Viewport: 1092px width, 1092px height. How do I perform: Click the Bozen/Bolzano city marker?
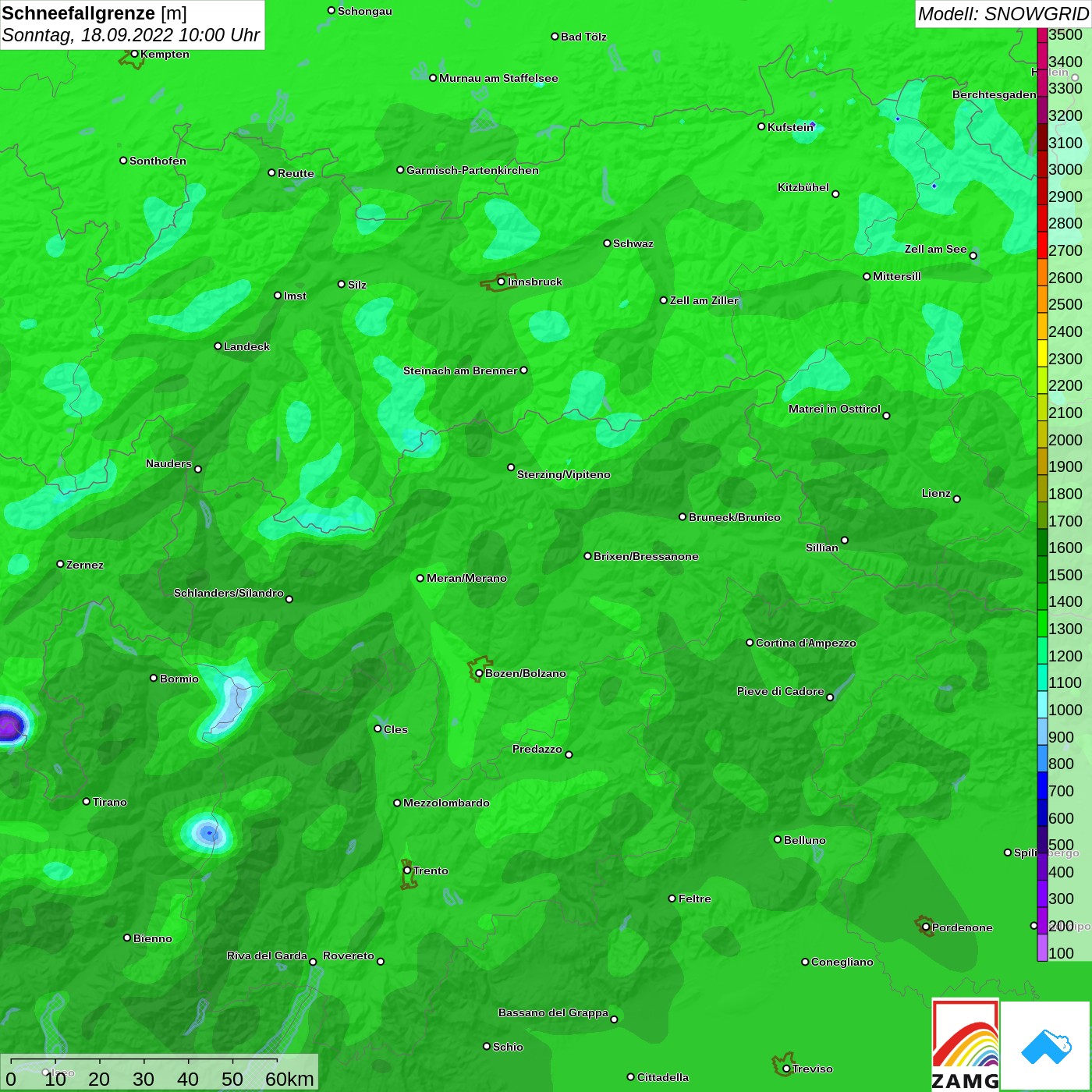tap(479, 673)
